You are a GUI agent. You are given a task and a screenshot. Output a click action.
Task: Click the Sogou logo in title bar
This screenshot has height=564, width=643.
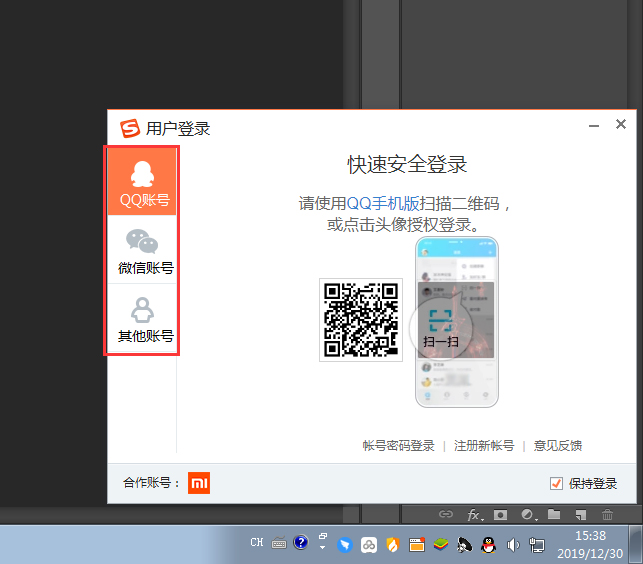click(129, 128)
